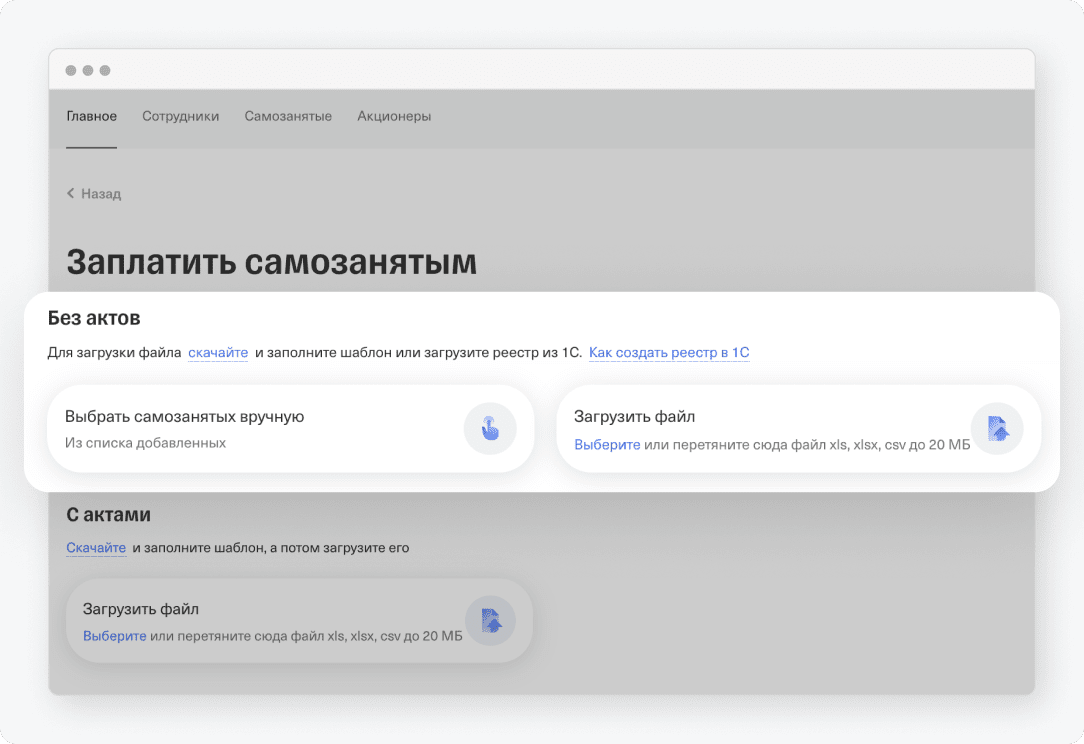Click Выберите in the Без актов upload card
Screen dimensions: 1084x744
(x=607, y=444)
